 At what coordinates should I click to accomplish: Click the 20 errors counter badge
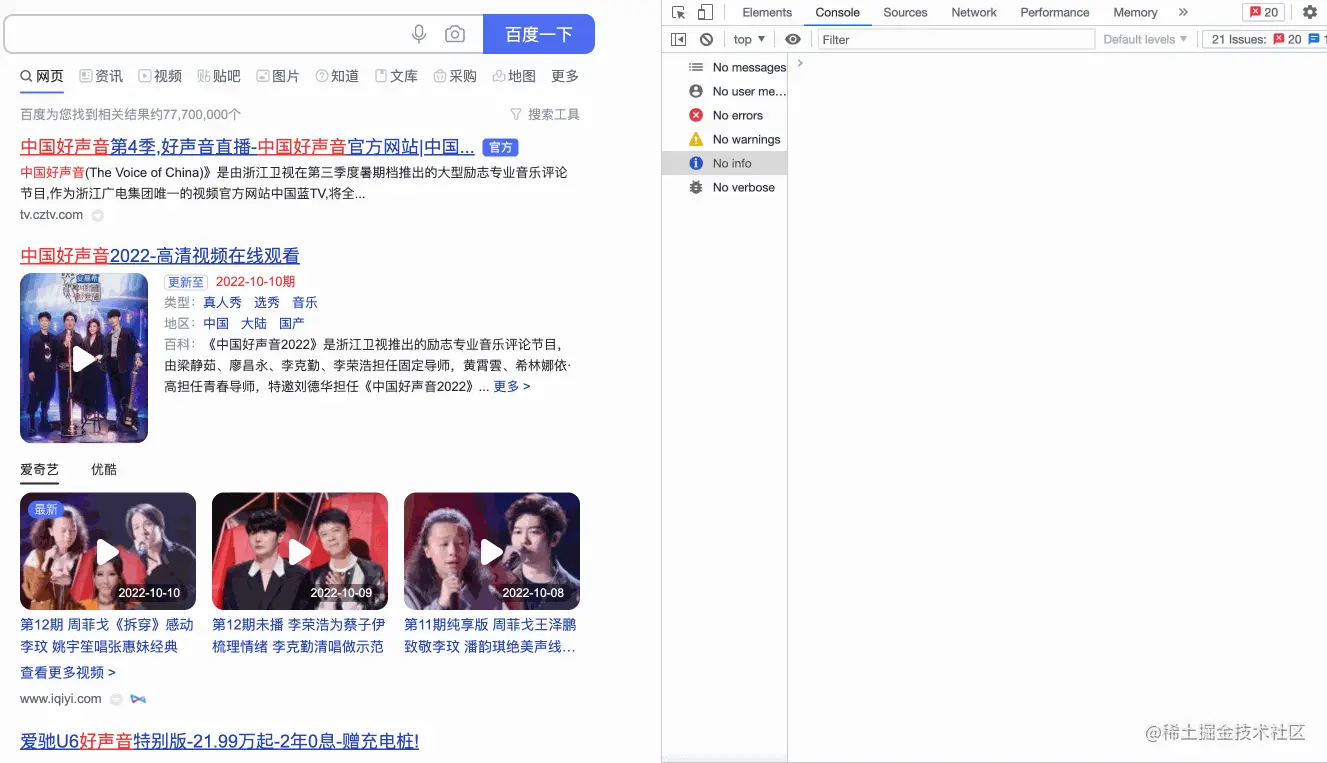point(1264,12)
